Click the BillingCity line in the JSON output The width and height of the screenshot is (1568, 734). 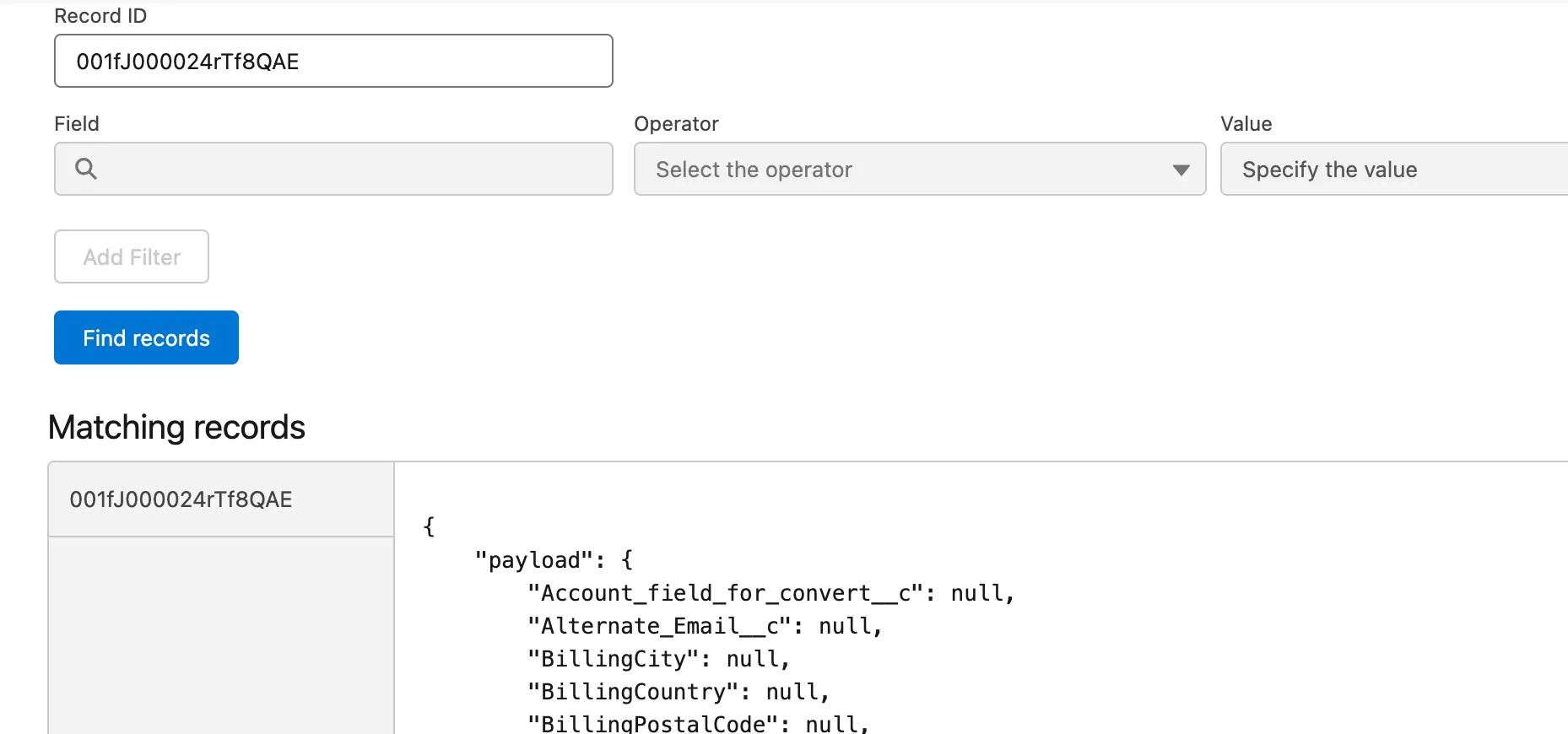(658, 659)
